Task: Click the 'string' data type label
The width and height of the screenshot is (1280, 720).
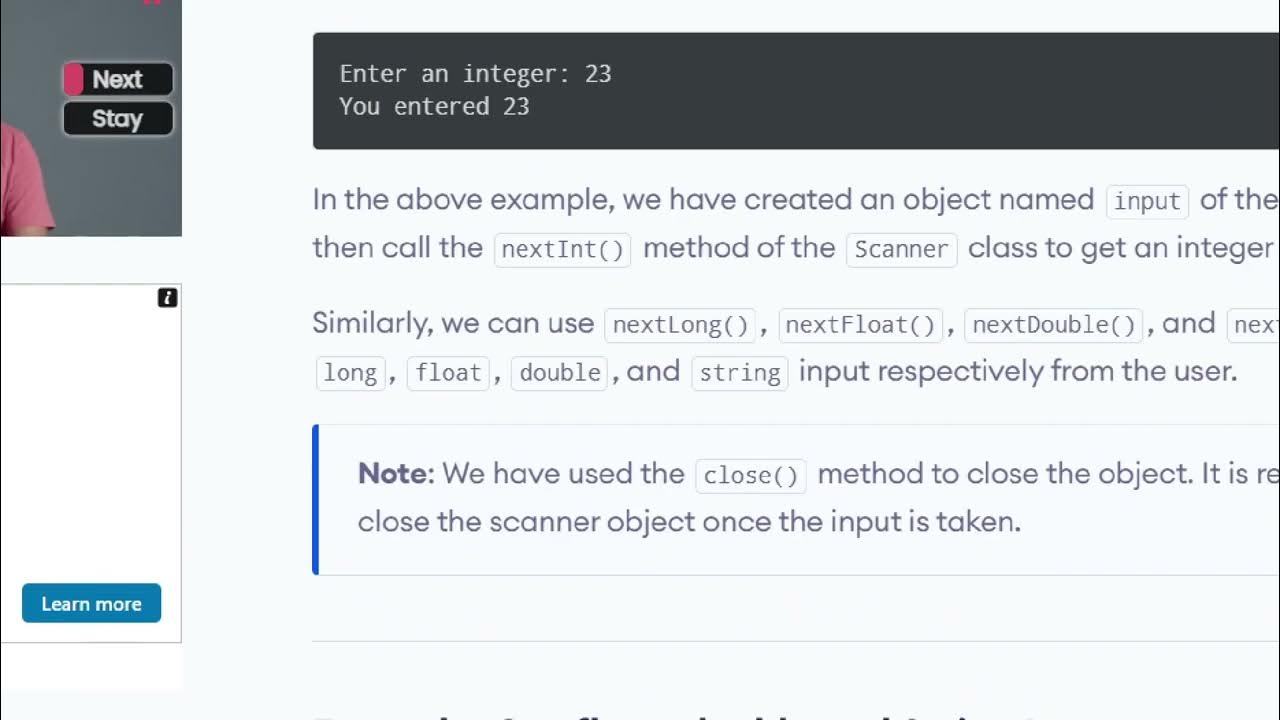Action: click(740, 373)
